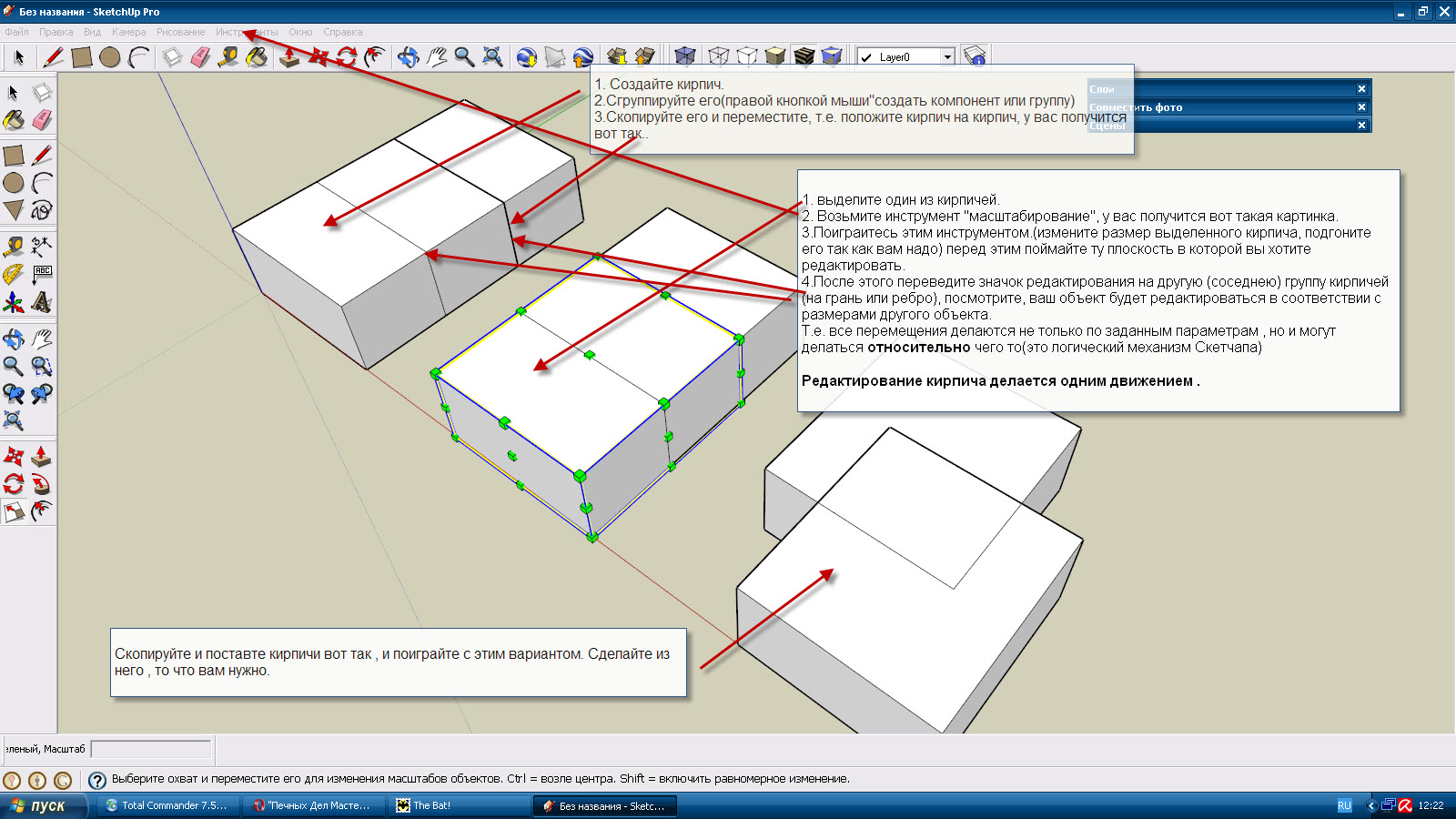Click the Paint Bucket in top toolbar

[257, 57]
